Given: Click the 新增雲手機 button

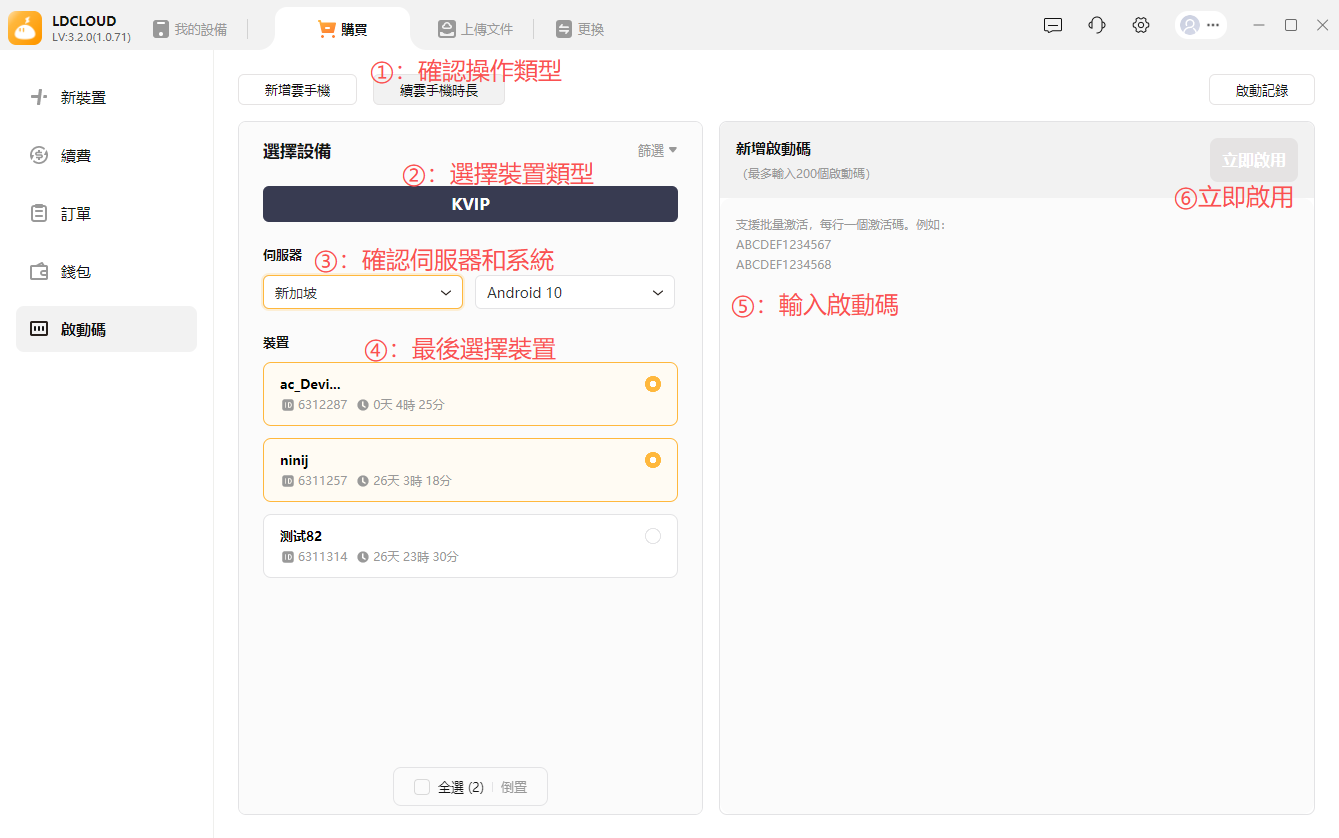Looking at the screenshot, I should pos(297,90).
